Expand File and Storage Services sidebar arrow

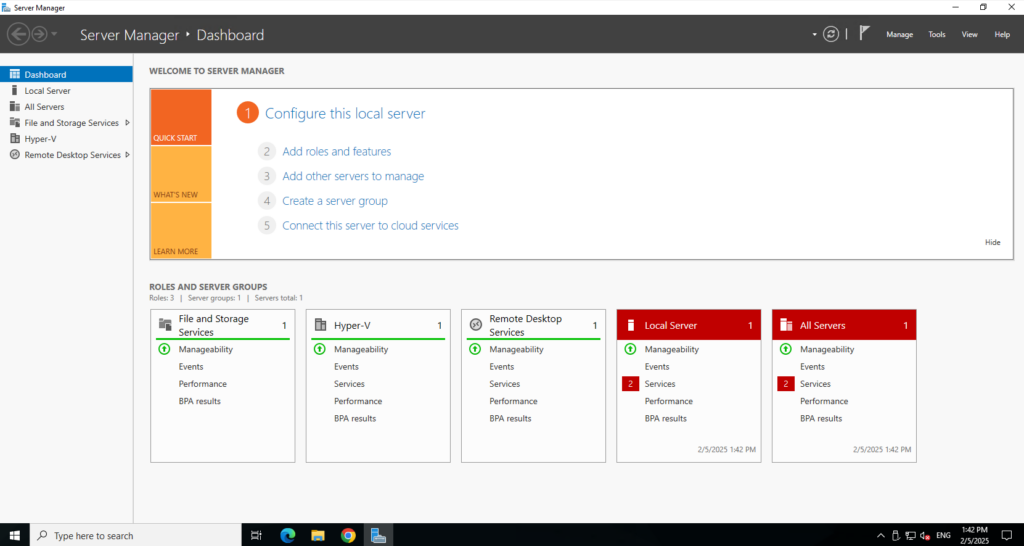(x=127, y=123)
